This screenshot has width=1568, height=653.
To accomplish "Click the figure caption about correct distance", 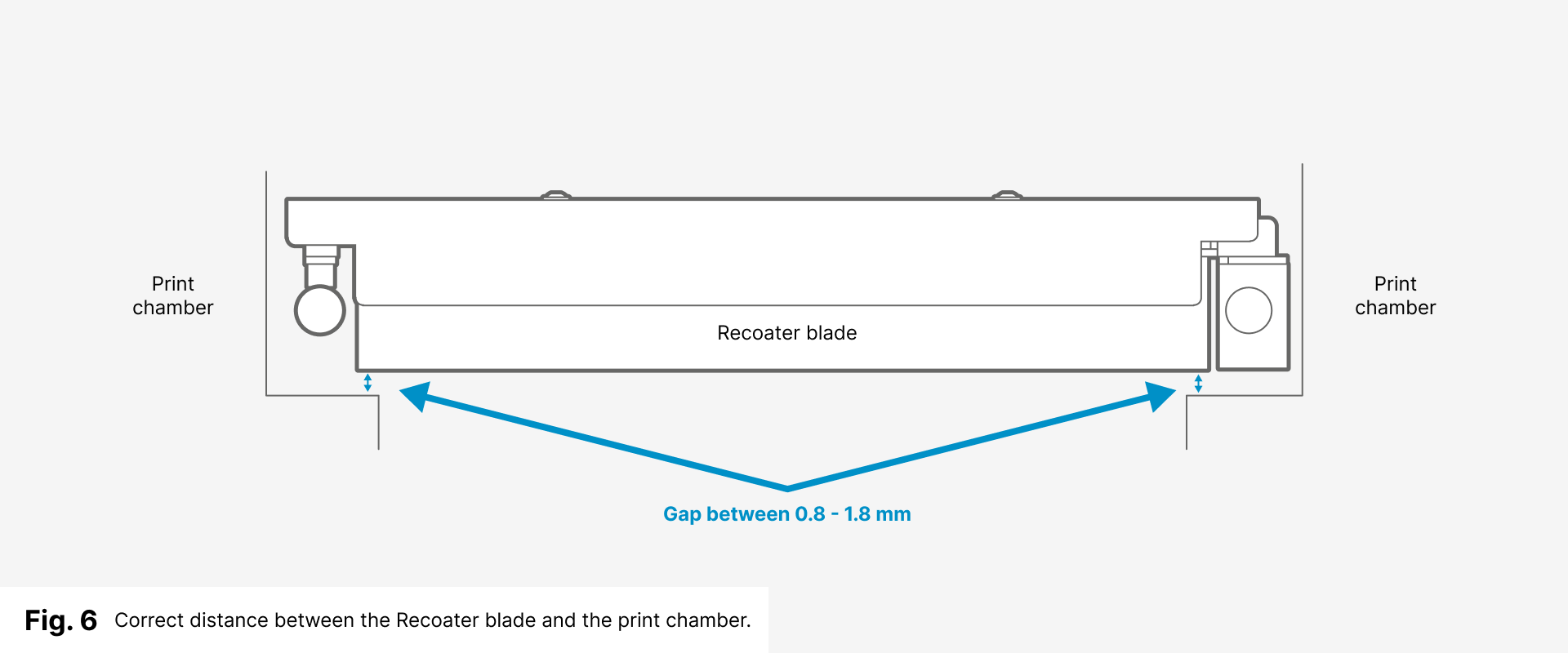I will 432,620.
